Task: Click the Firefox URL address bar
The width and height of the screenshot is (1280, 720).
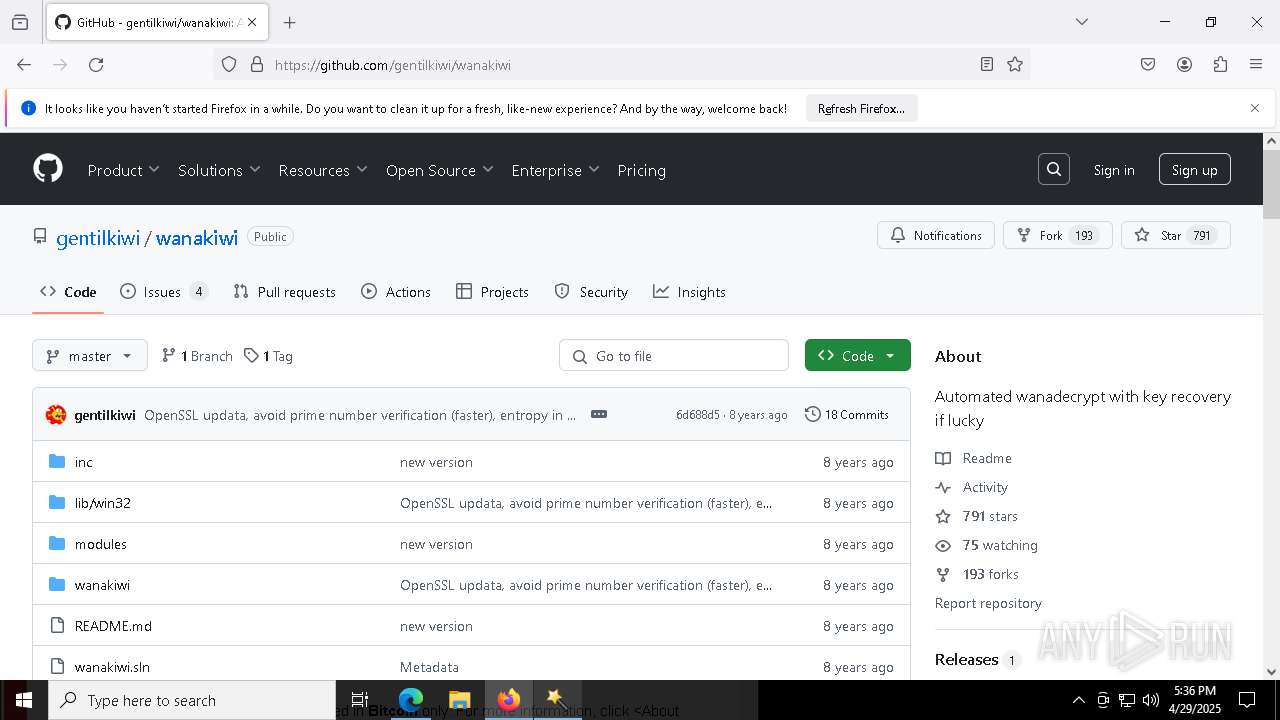Action: 620,65
